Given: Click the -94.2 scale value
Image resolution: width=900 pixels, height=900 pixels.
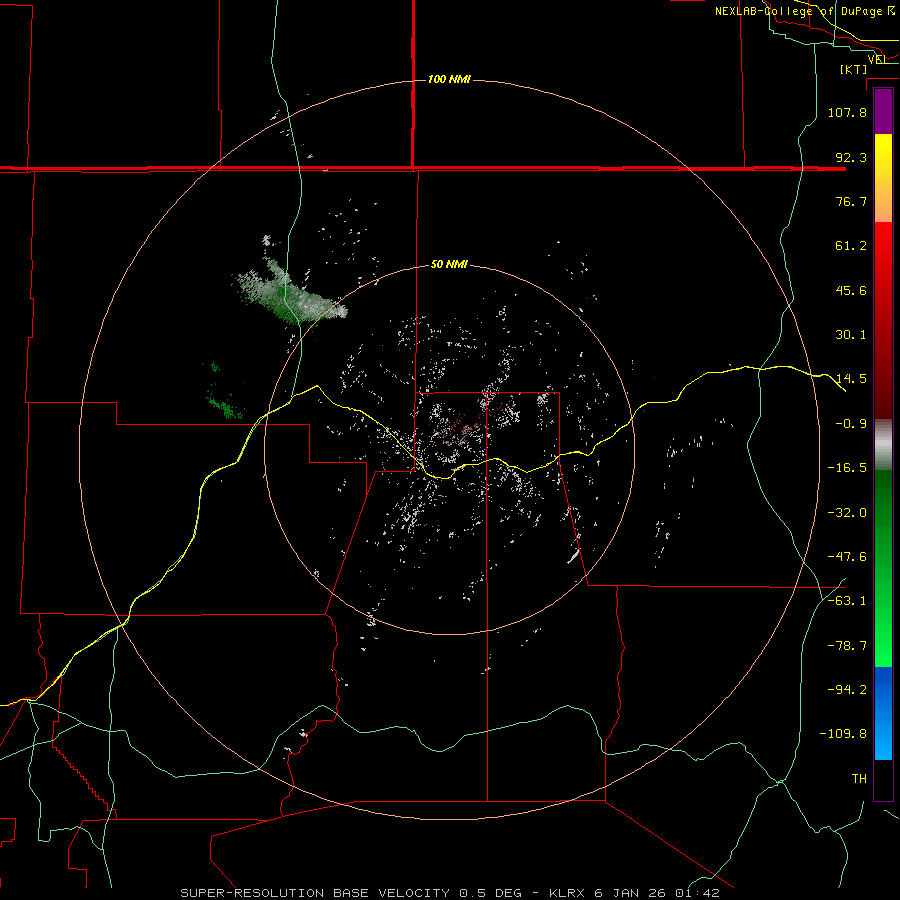Looking at the screenshot, I should point(847,690).
